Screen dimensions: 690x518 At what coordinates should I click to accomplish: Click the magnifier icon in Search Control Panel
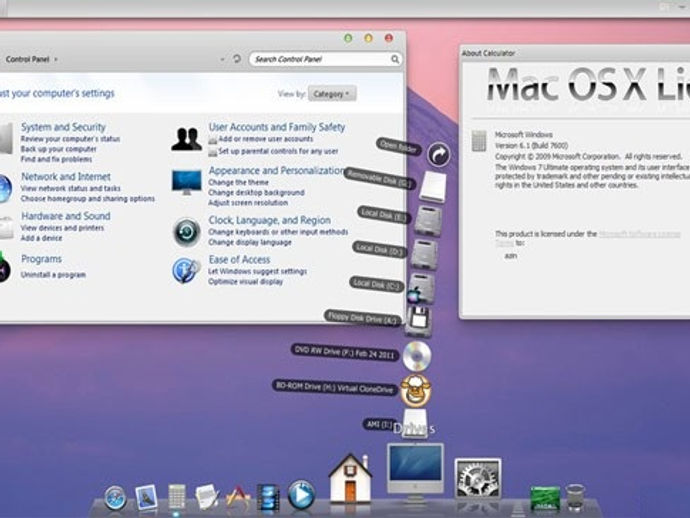[395, 59]
